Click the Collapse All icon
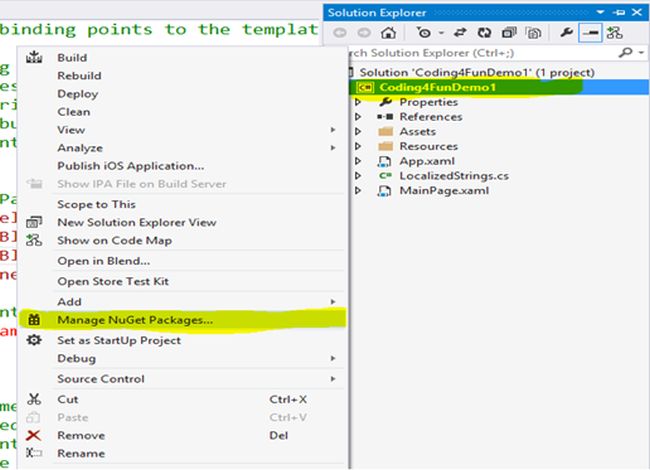Image resolution: width=650 pixels, height=470 pixels. (x=509, y=33)
